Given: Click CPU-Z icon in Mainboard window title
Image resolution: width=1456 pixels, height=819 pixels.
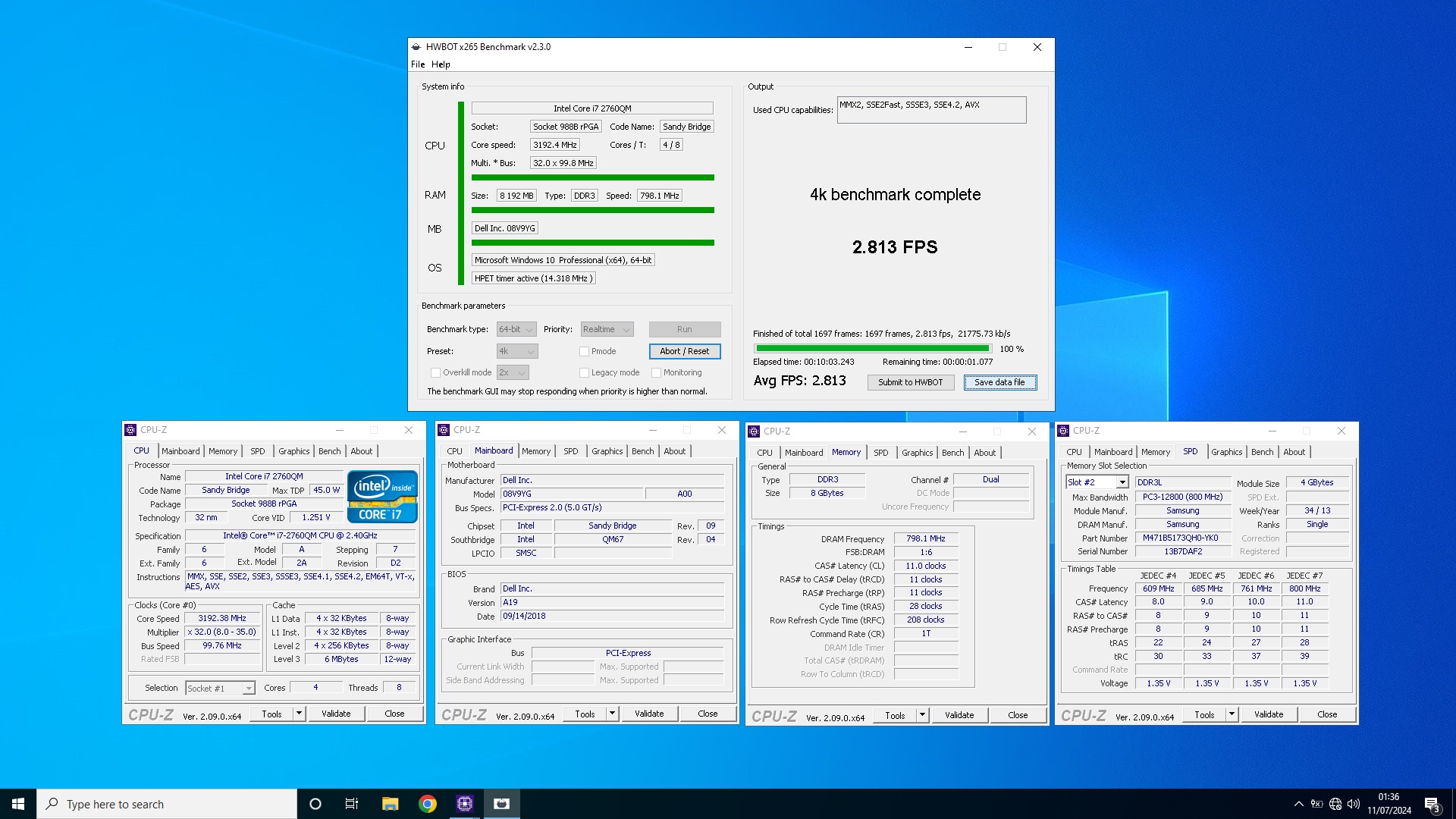Looking at the screenshot, I should point(444,430).
